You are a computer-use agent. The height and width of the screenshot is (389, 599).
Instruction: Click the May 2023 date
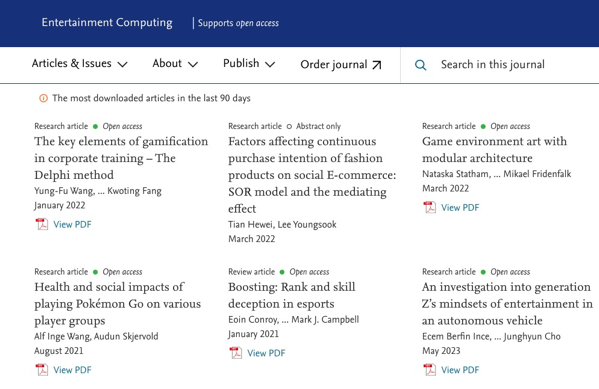441,351
